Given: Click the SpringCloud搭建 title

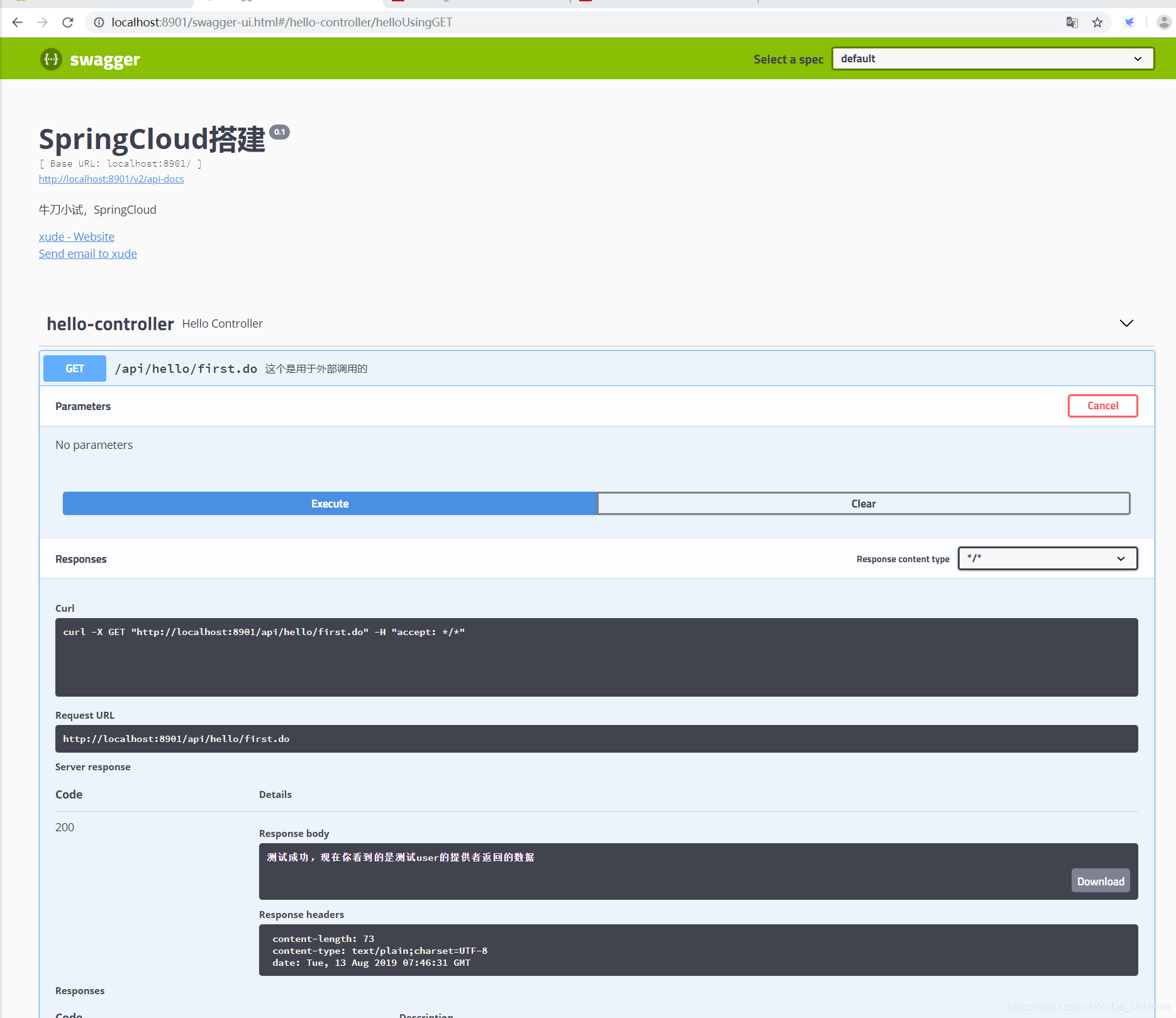Looking at the screenshot, I should tap(152, 139).
